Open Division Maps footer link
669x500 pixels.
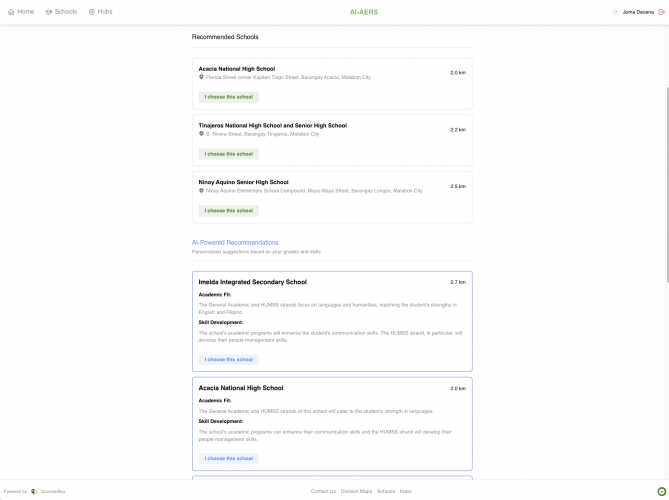pos(356,491)
